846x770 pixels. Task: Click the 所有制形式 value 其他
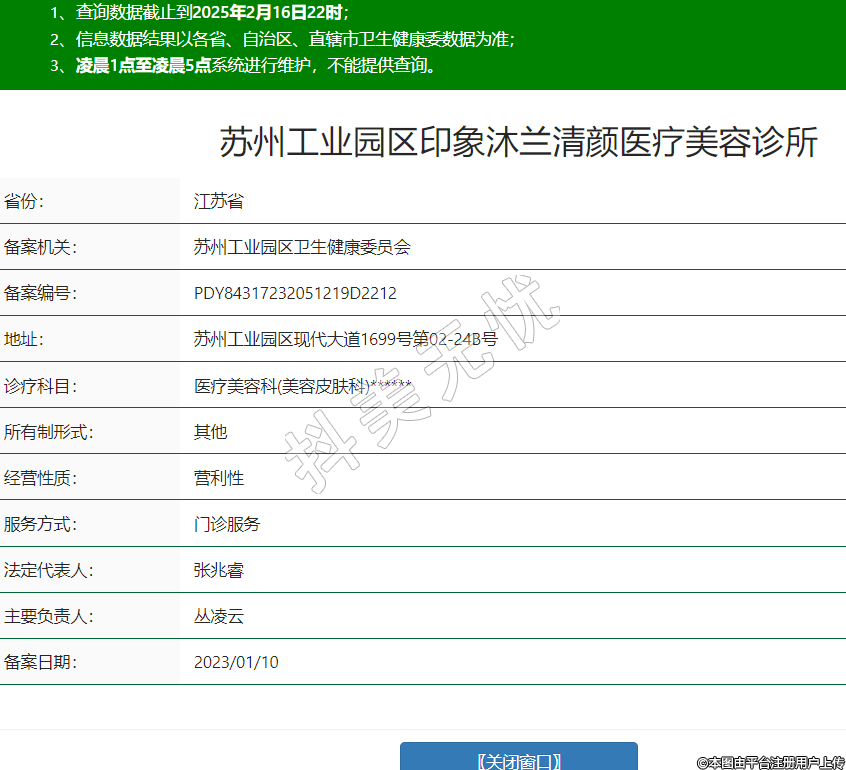(x=210, y=431)
